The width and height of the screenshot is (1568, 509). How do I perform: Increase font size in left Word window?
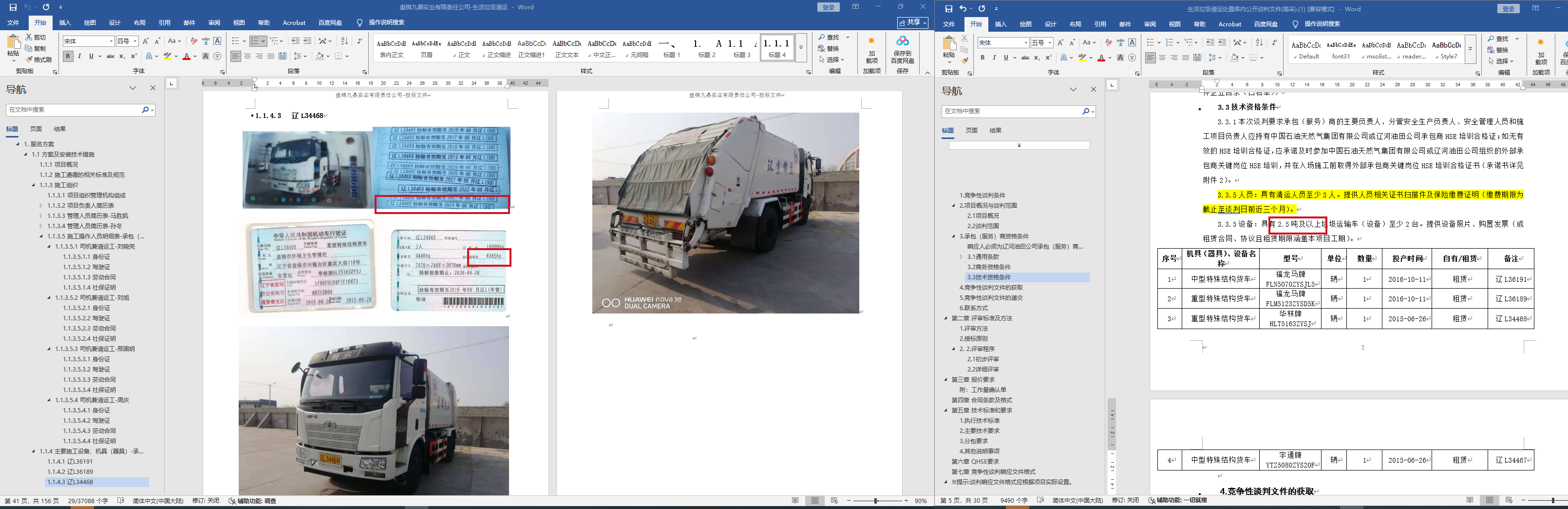tap(146, 41)
